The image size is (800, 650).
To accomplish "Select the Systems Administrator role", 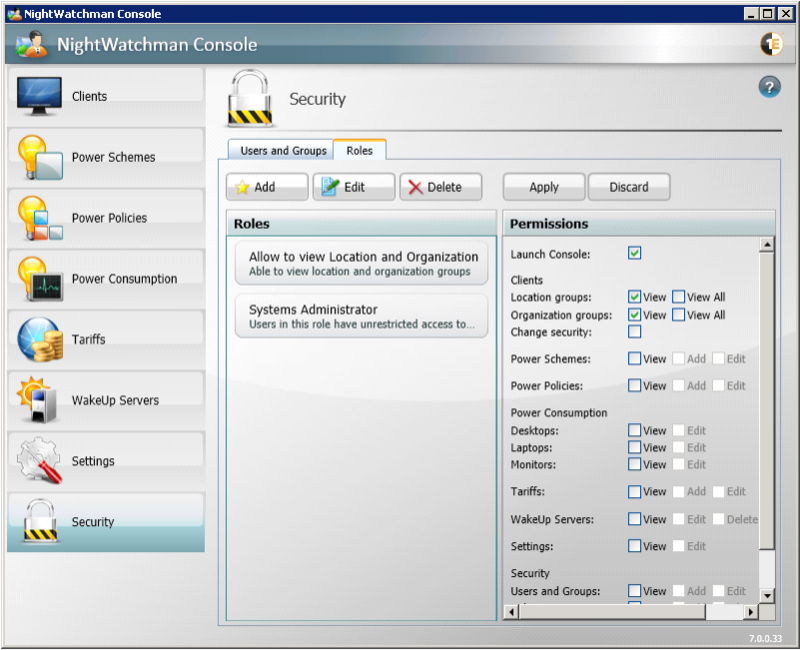I will (361, 316).
